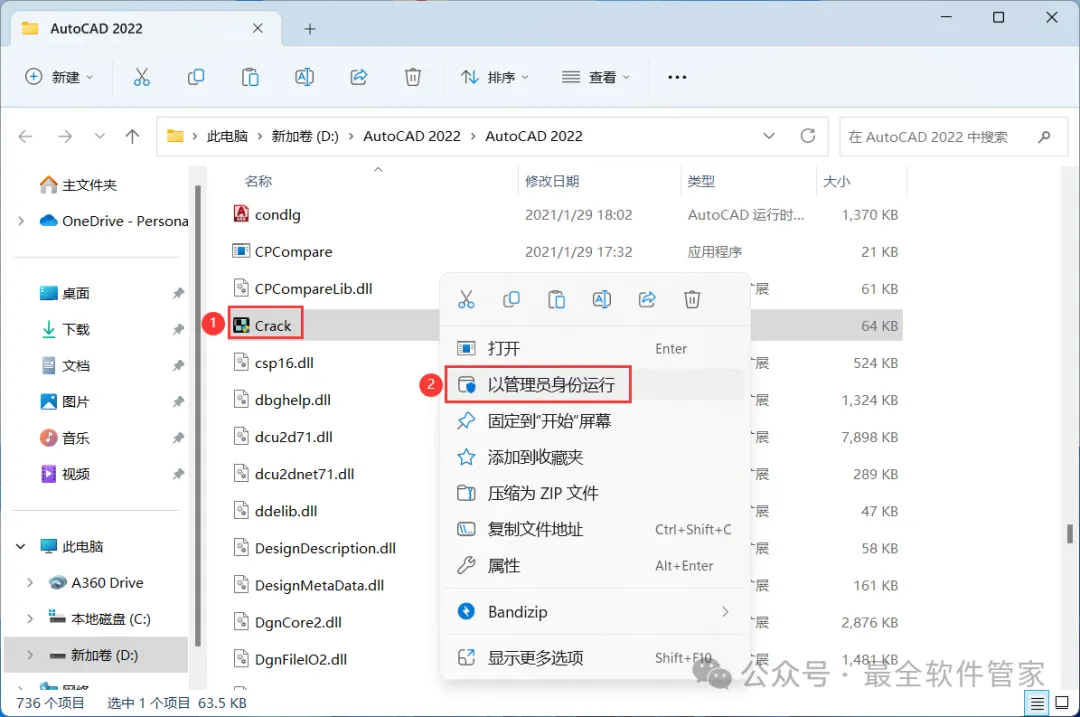Image resolution: width=1080 pixels, height=717 pixels.
Task: Open the See more (three dots) menu
Action: [677, 77]
